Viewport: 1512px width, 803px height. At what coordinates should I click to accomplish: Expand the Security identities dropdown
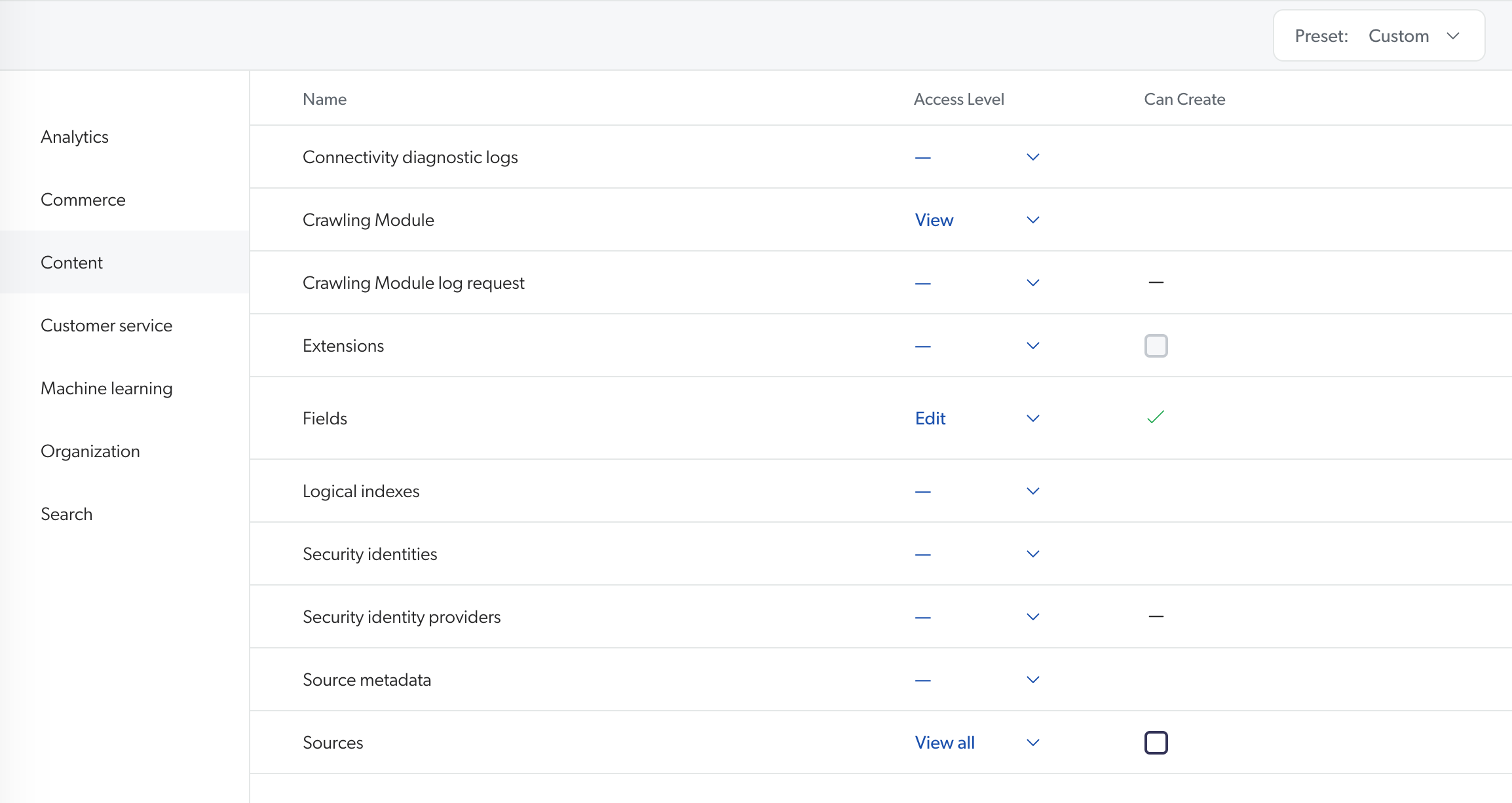pyautogui.click(x=1032, y=553)
